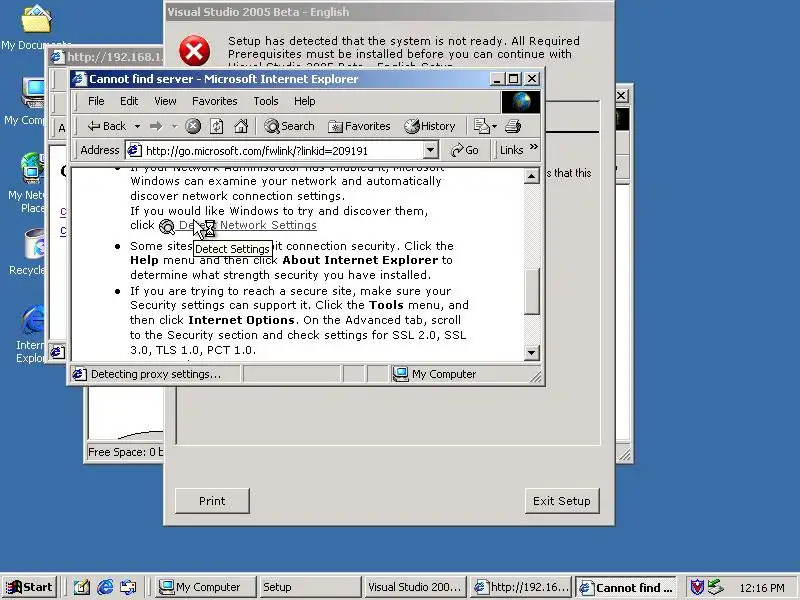The image size is (800, 600).
Task: Print the page with the printer icon
Action: 513,126
